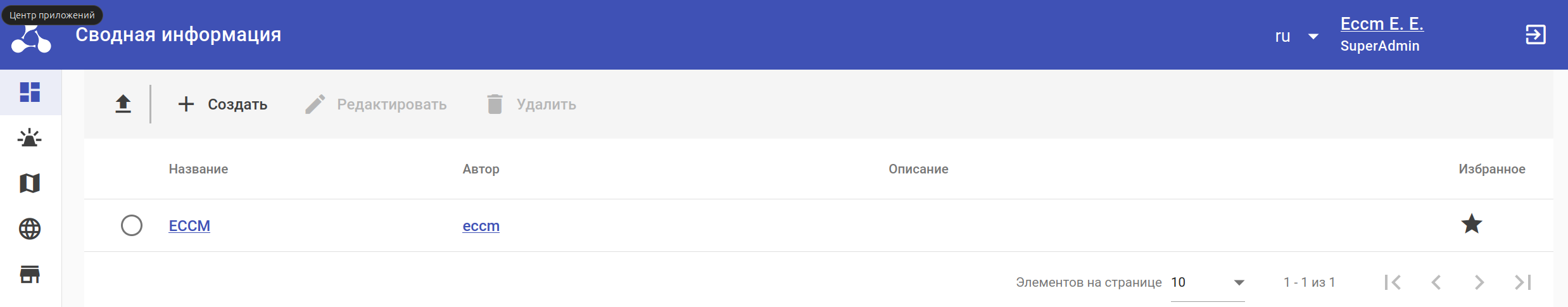
Task: Click the Удалить toolbar button
Action: (x=531, y=104)
